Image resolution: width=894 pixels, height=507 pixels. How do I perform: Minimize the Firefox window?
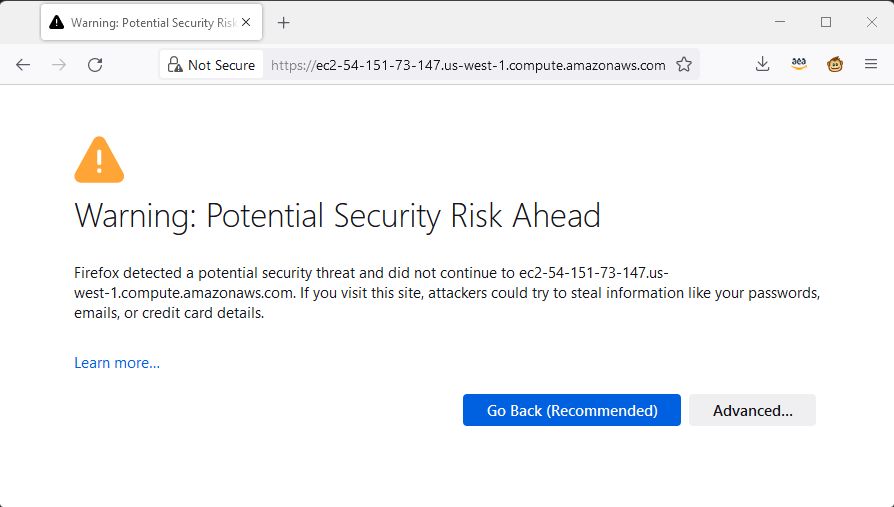point(780,22)
